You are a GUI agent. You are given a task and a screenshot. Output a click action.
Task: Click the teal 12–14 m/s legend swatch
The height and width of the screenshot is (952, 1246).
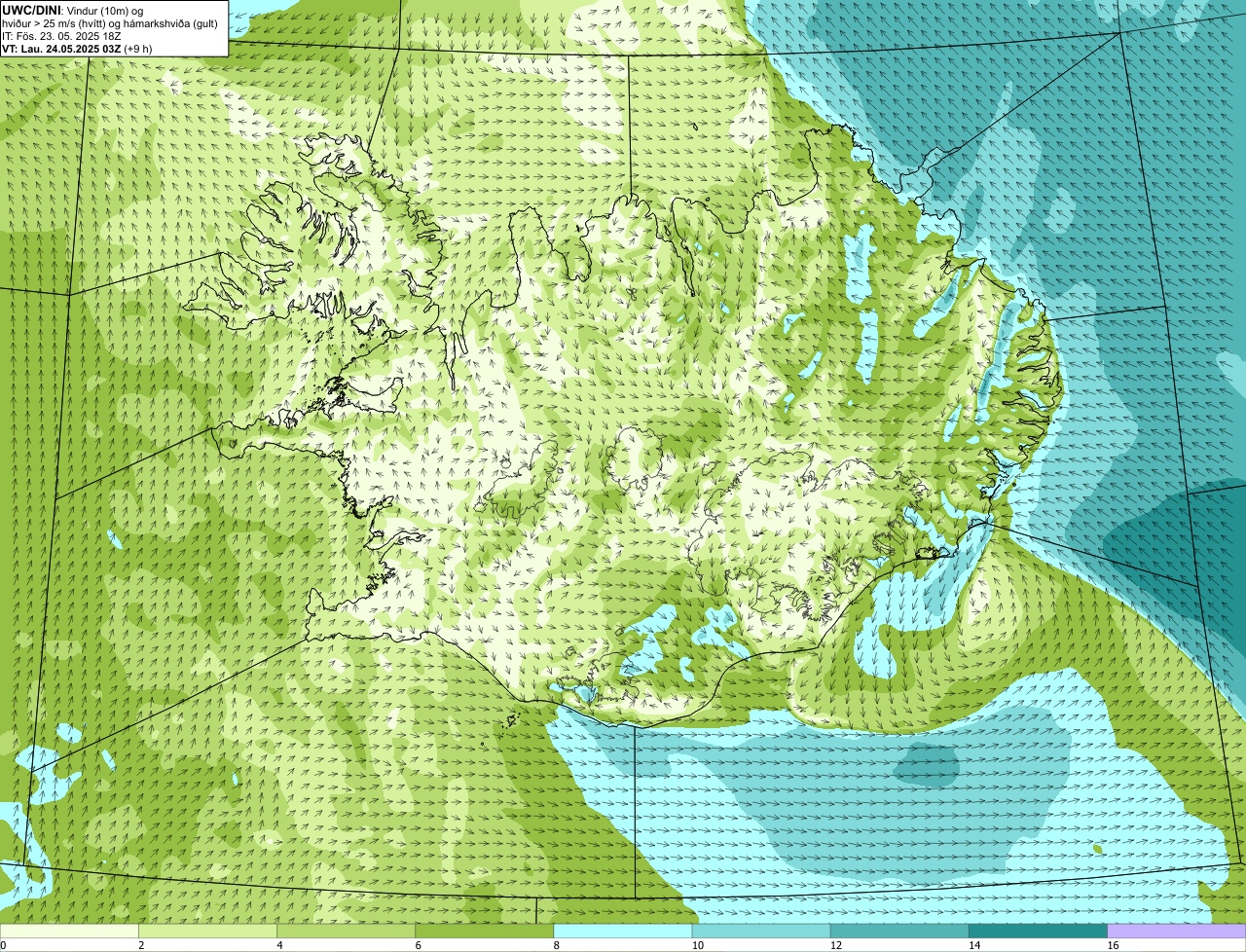tap(899, 932)
